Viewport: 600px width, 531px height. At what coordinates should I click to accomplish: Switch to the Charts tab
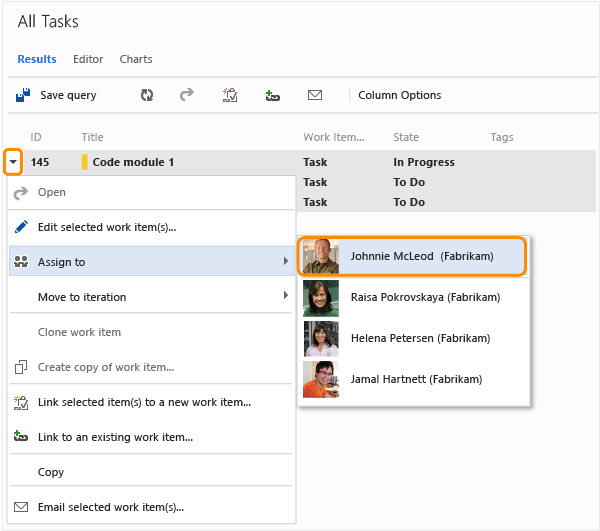click(136, 59)
